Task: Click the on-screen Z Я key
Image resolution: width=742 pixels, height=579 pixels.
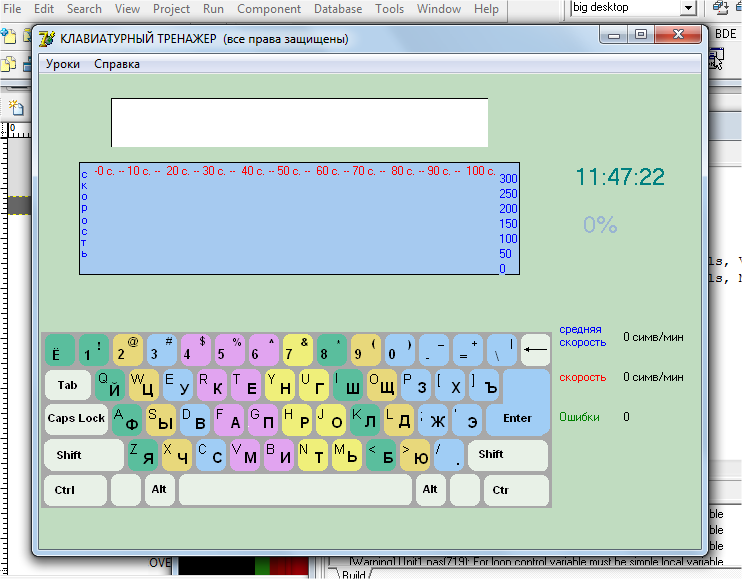Action: click(143, 455)
